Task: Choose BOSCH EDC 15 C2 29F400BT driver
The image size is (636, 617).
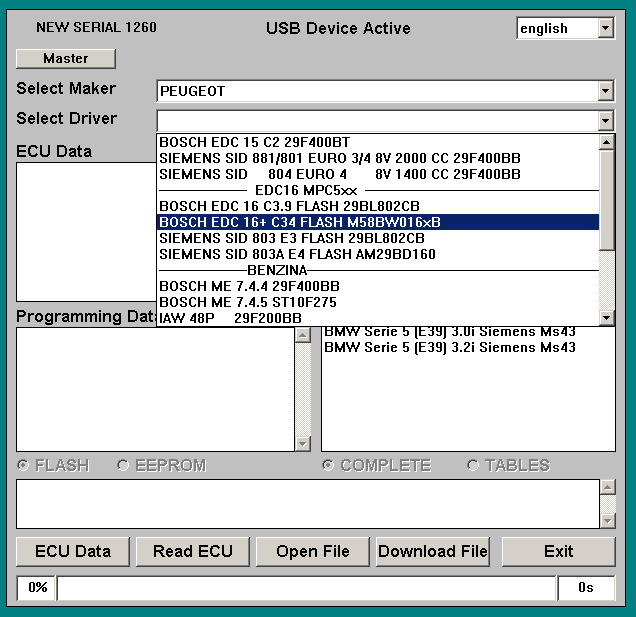Action: tap(378, 142)
